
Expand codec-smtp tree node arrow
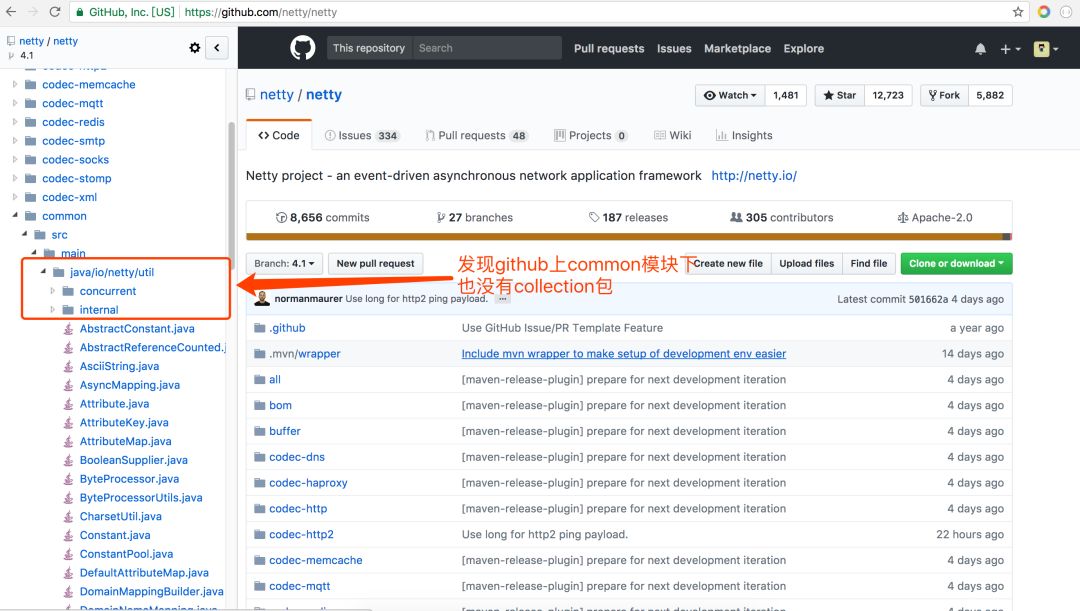click(x=14, y=141)
